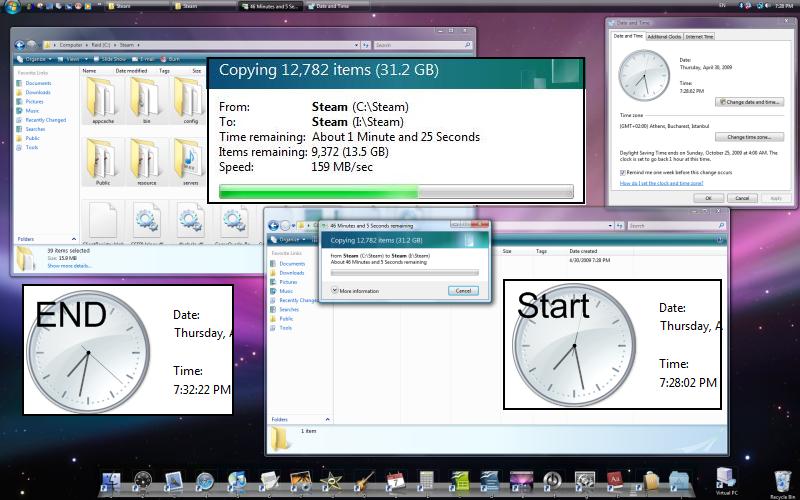Click Date and Time taskbar button
The height and width of the screenshot is (500, 800).
(x=337, y=6)
